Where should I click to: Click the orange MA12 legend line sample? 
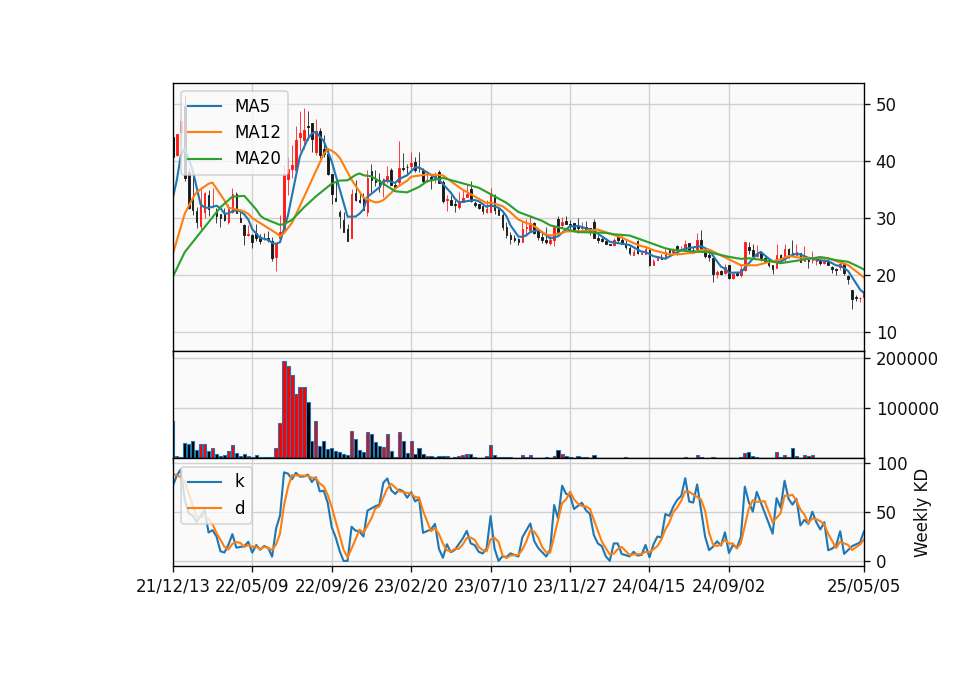pyautogui.click(x=204, y=132)
